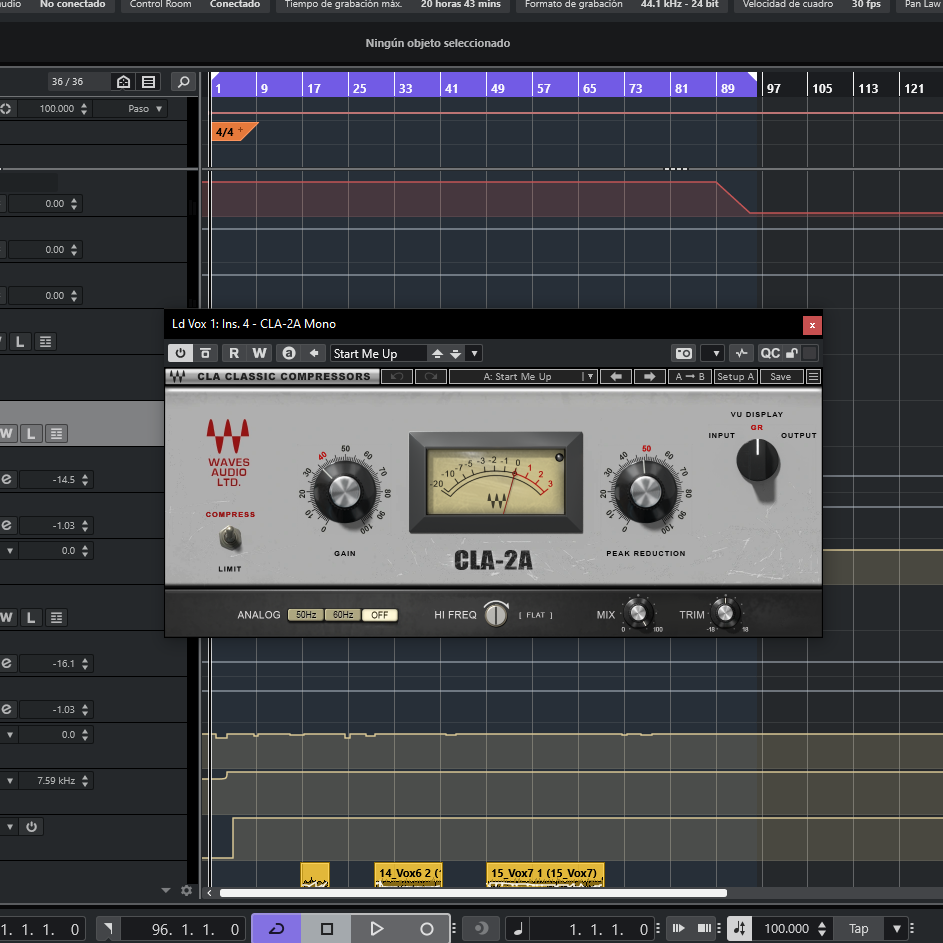Open the Paso tempo curve dropdown
The width and height of the screenshot is (943, 943).
click(x=145, y=109)
